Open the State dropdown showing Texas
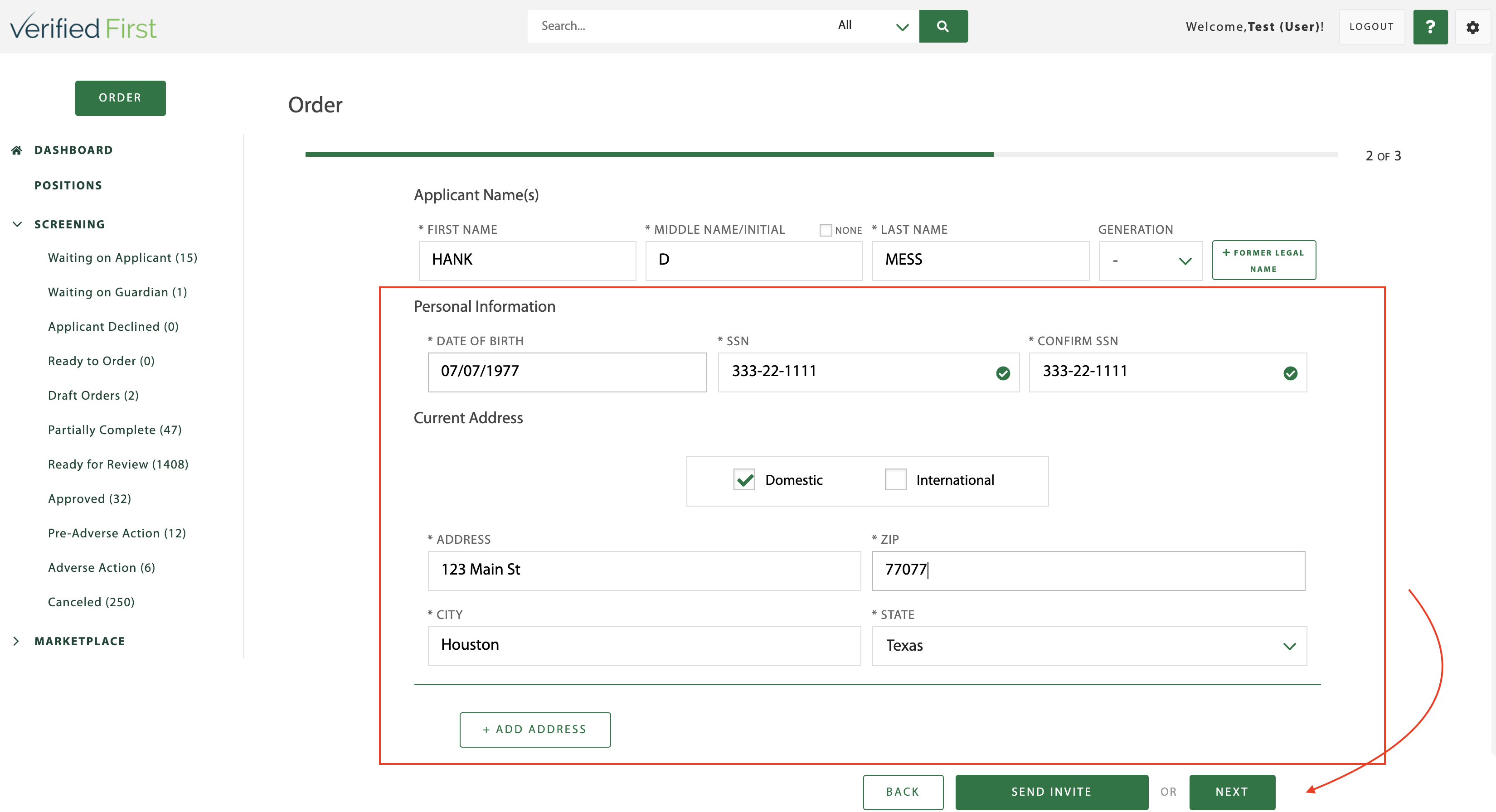The height and width of the screenshot is (812, 1496). 1089,646
